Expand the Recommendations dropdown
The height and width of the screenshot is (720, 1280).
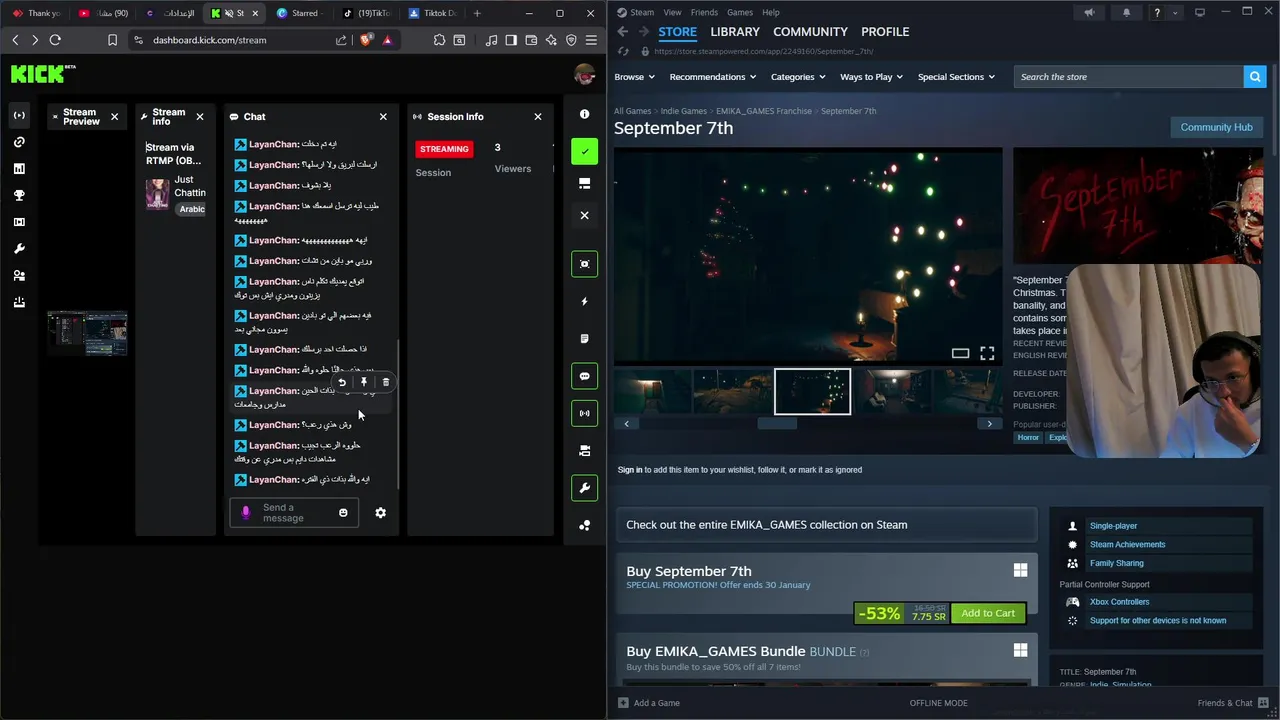click(x=713, y=77)
